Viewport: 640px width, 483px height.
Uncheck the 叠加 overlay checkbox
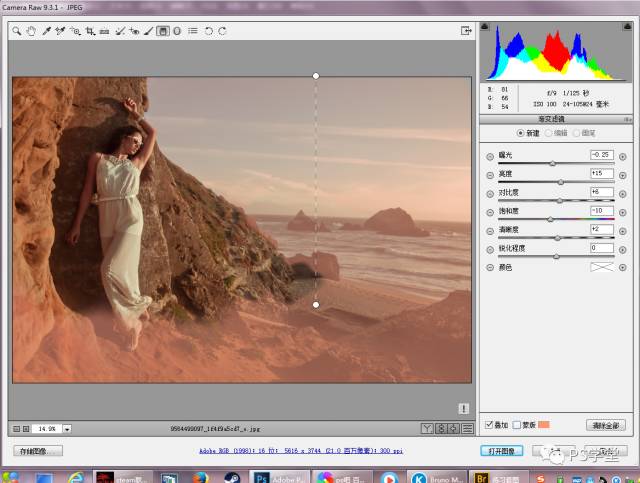tap(487, 425)
